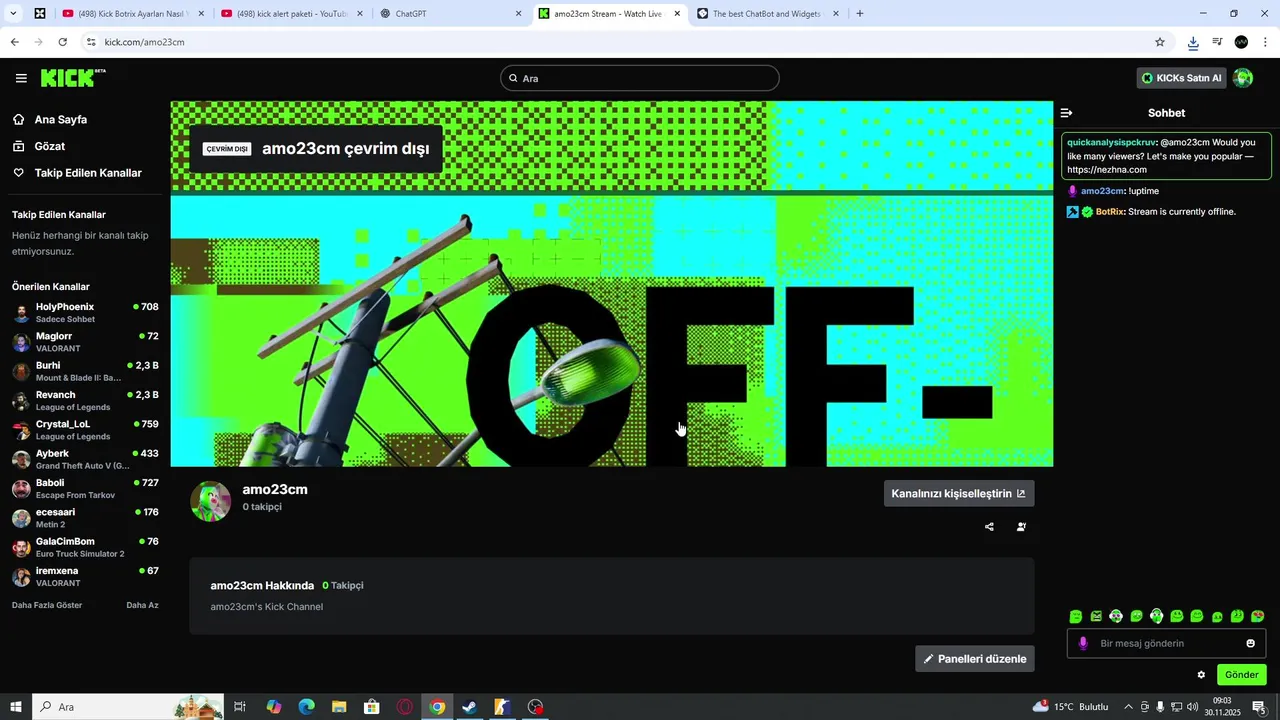Click the Ara search field on Kick
Viewport: 1280px width, 720px height.
pos(640,78)
